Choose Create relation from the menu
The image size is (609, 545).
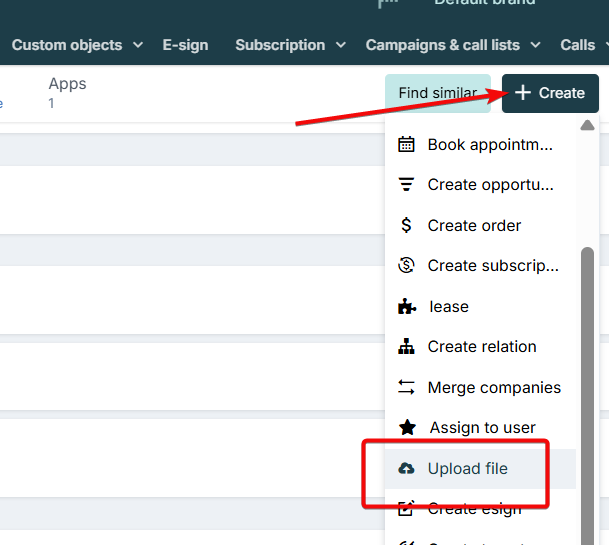coord(480,347)
